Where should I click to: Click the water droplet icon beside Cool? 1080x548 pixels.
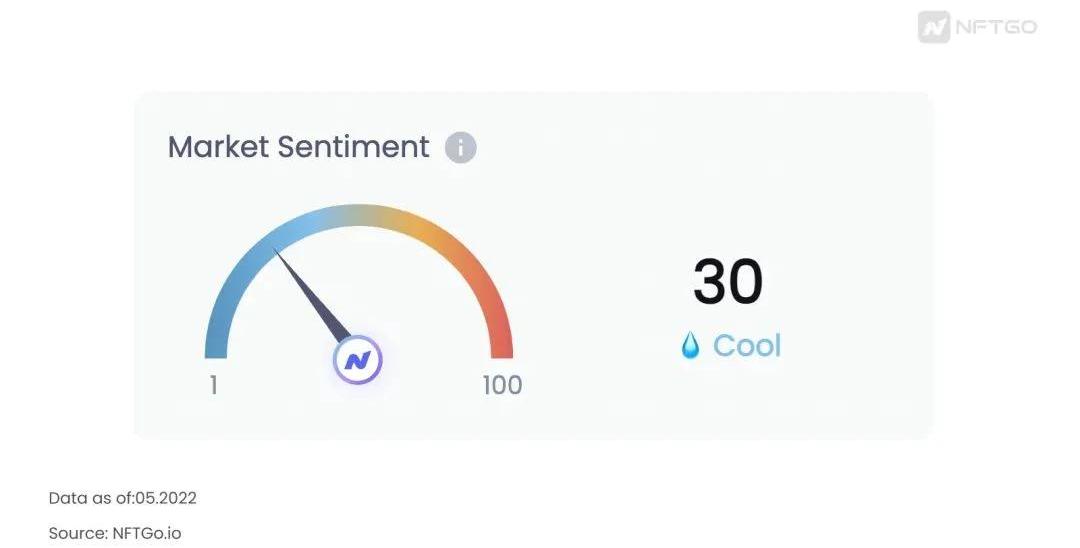[x=690, y=346]
